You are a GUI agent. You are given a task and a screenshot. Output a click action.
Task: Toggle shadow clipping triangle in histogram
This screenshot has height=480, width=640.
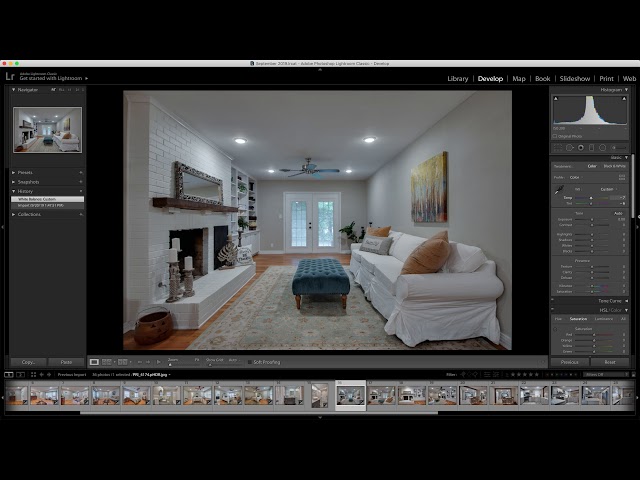point(556,99)
